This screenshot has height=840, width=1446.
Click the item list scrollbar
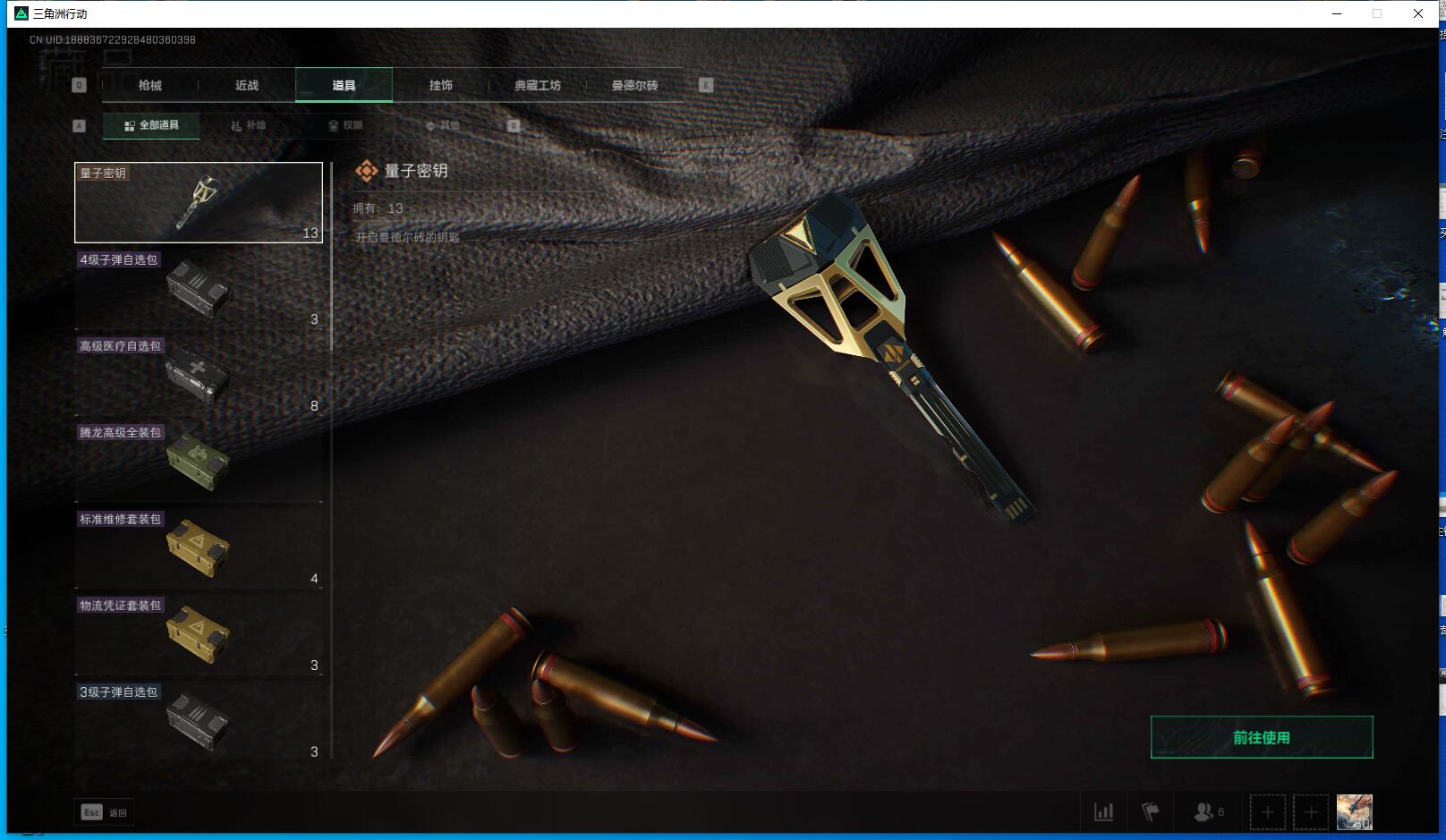pos(332,257)
